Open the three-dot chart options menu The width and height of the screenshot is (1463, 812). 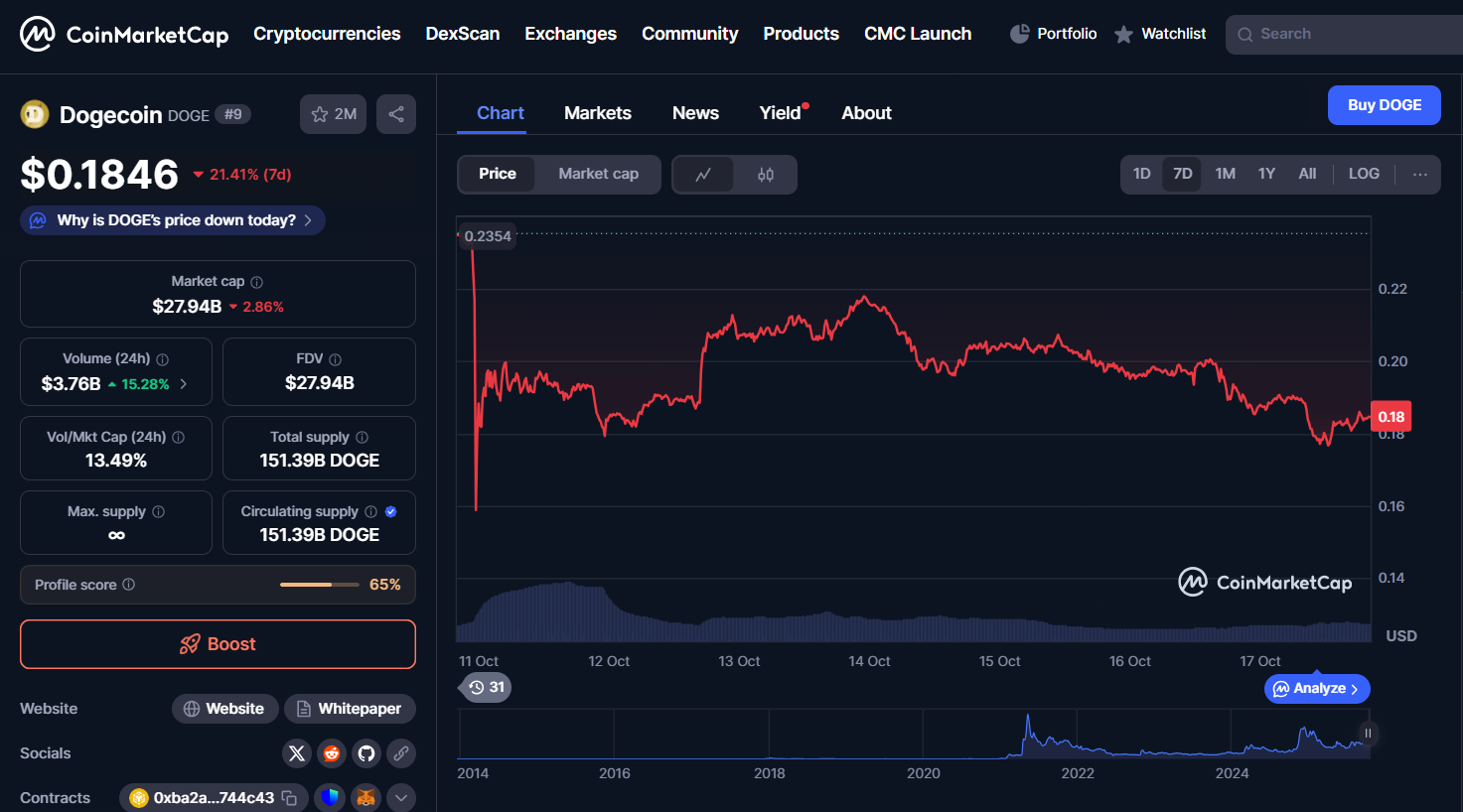tap(1420, 175)
